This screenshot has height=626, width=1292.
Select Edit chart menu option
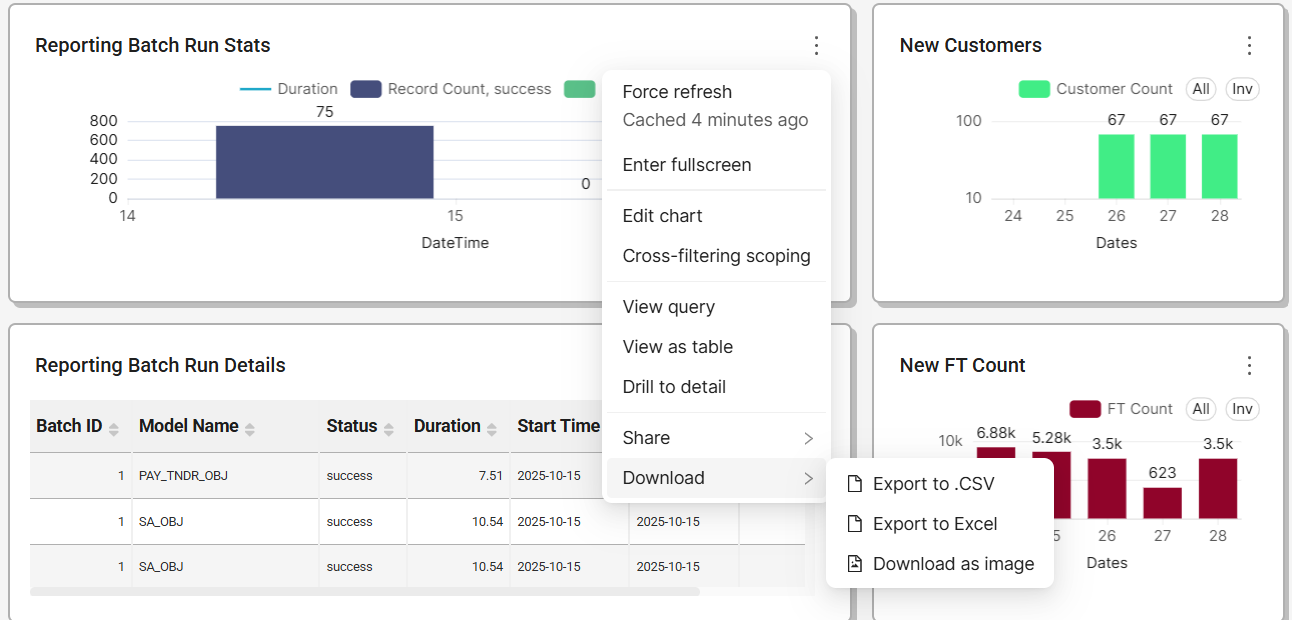662,216
